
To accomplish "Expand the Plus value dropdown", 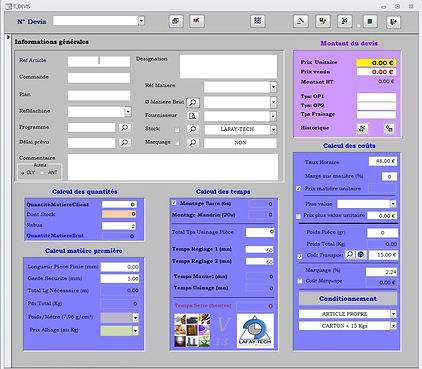I will (393, 204).
